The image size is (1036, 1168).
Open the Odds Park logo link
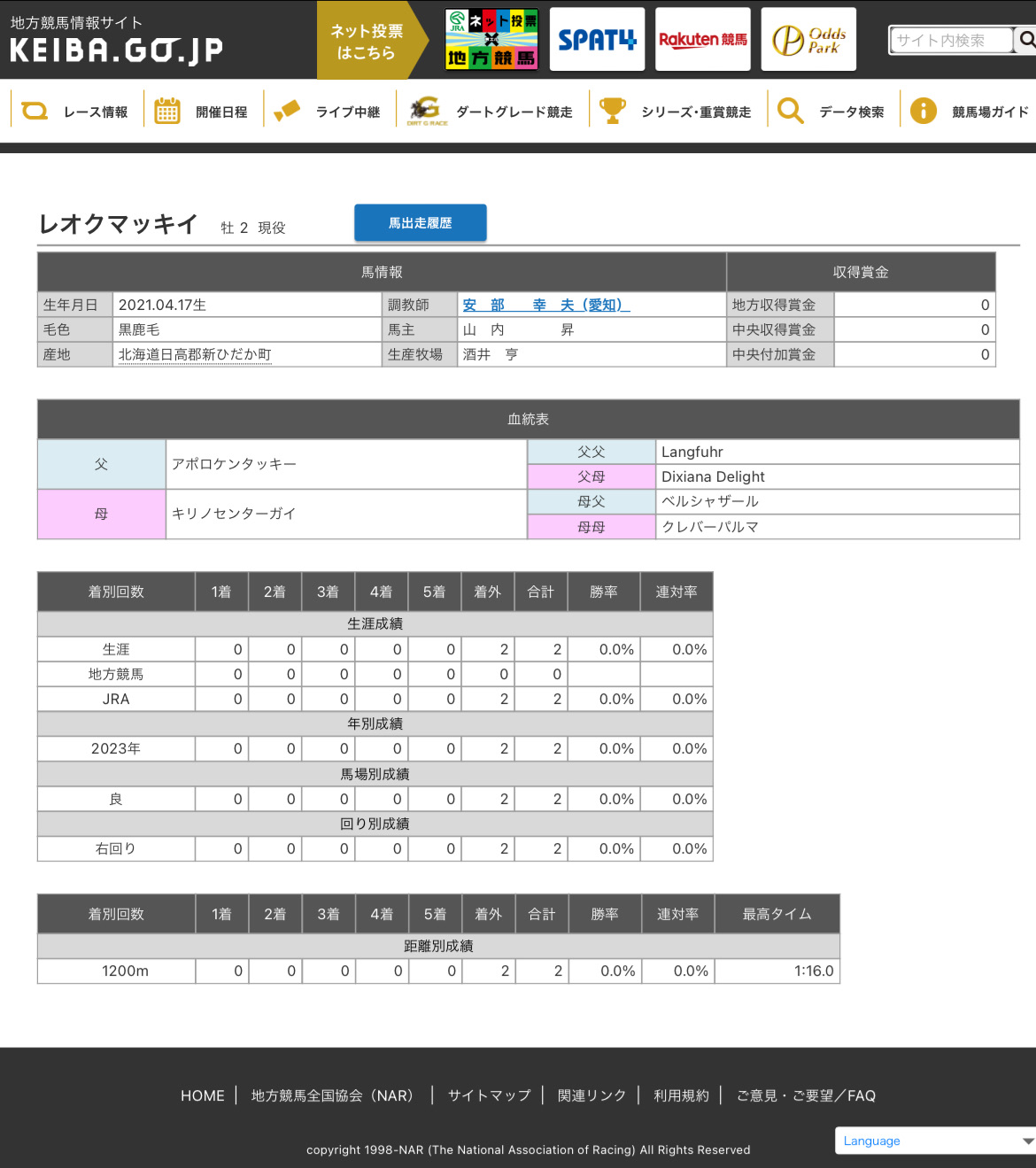coord(808,40)
